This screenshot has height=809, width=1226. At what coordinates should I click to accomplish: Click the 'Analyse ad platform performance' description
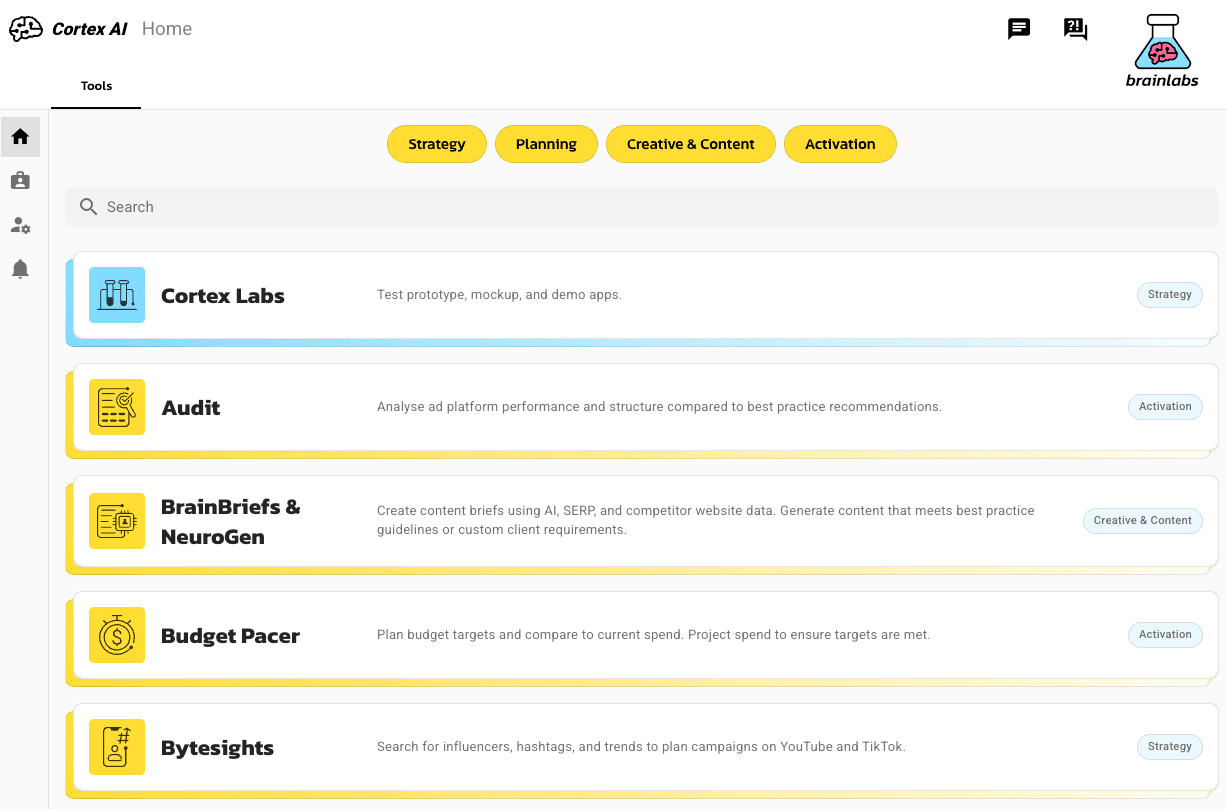click(659, 407)
